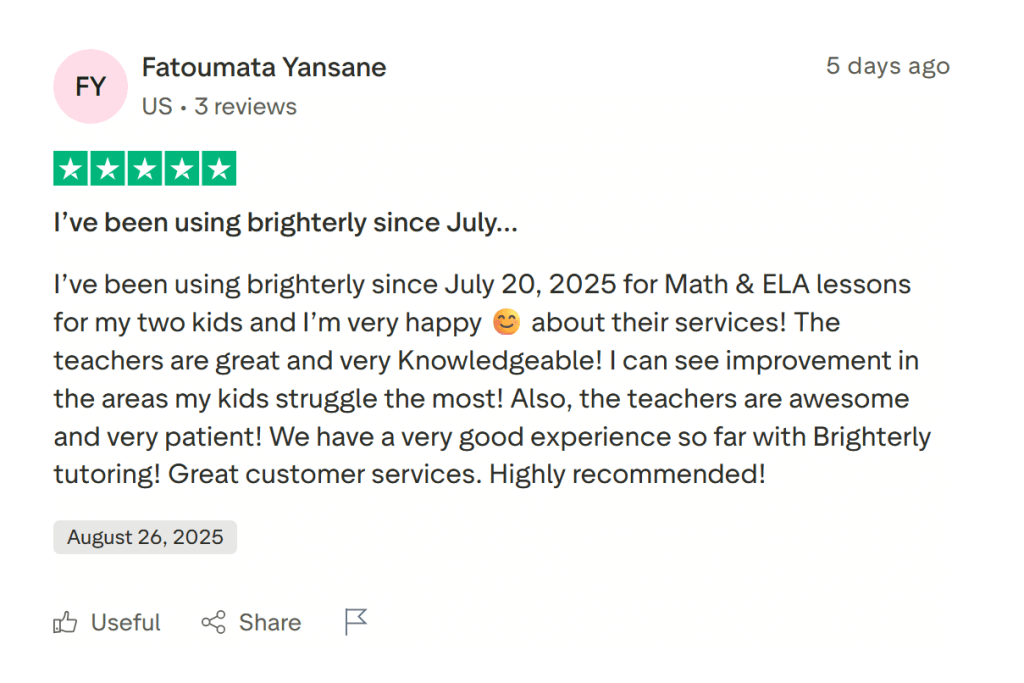Screen dimensions: 1024x683
Task: Click the flag icon to report review
Action: (x=355, y=622)
